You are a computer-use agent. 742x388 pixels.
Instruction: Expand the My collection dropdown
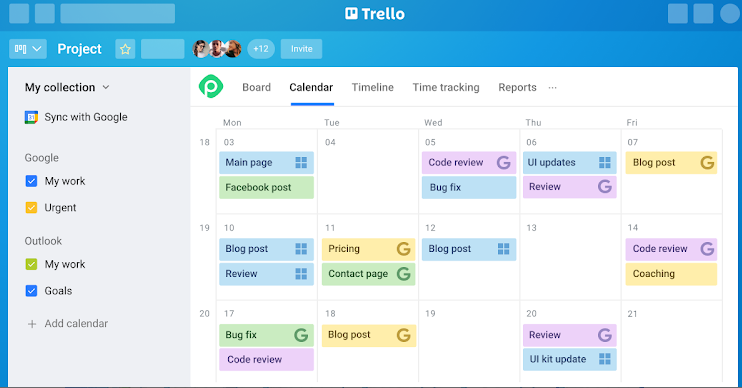67,88
